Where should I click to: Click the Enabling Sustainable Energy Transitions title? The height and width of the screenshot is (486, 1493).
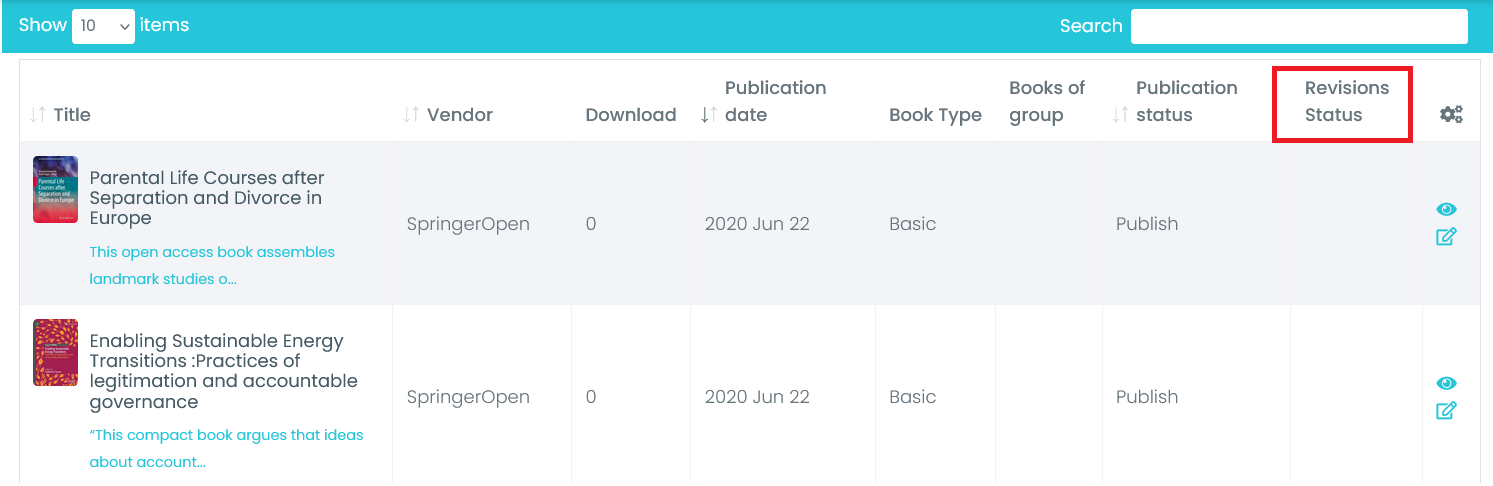click(x=223, y=371)
